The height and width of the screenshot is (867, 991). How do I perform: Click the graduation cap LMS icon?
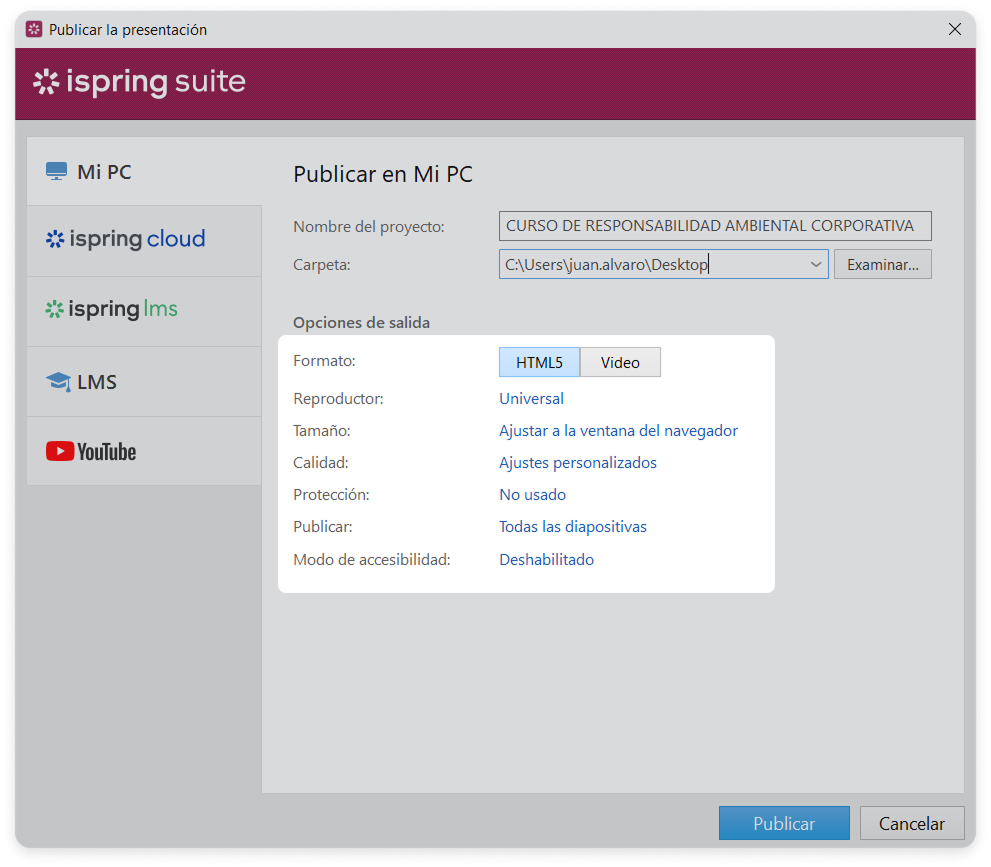[58, 382]
